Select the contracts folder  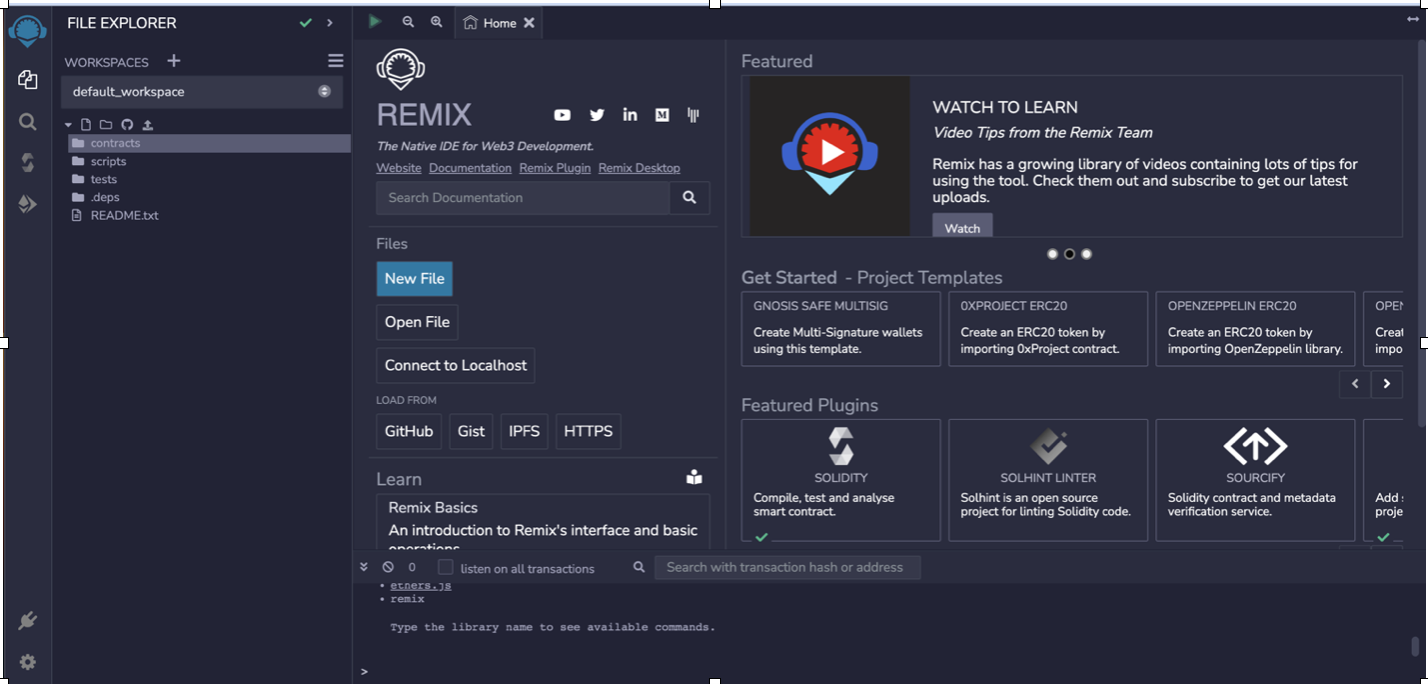pos(209,143)
